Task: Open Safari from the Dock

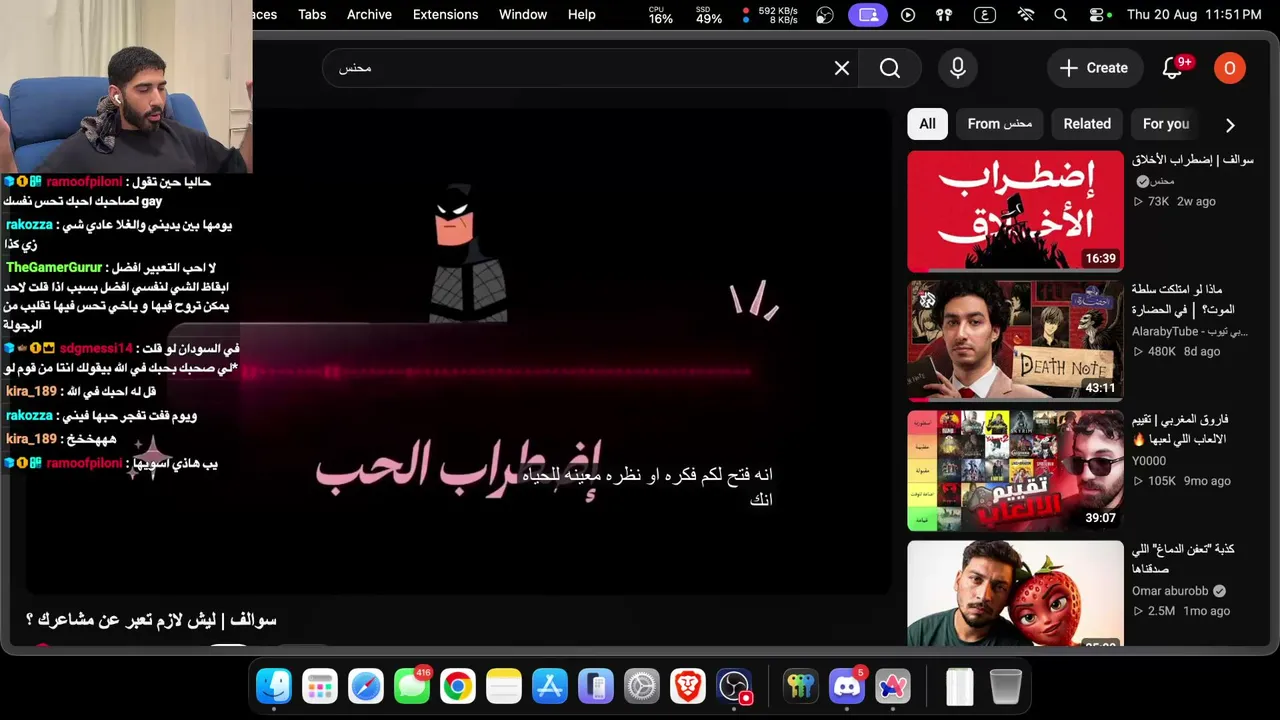Action: pos(366,686)
